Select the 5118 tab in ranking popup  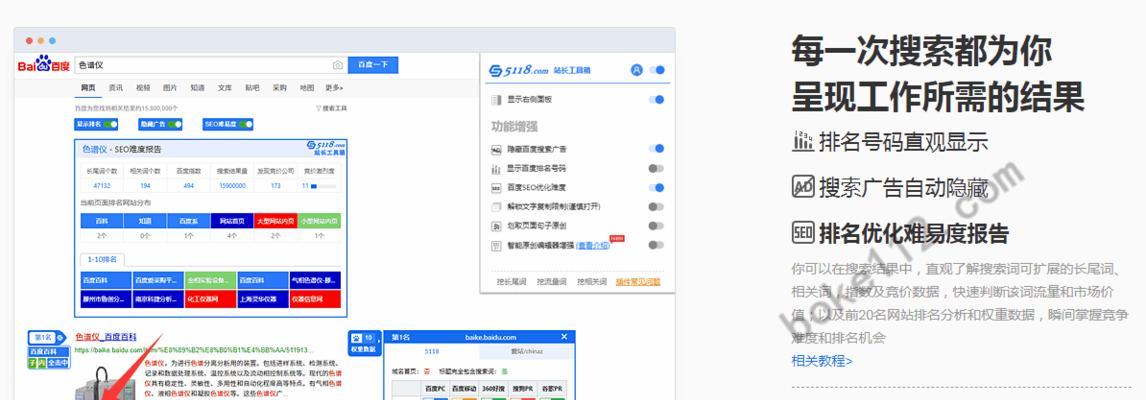coord(431,352)
